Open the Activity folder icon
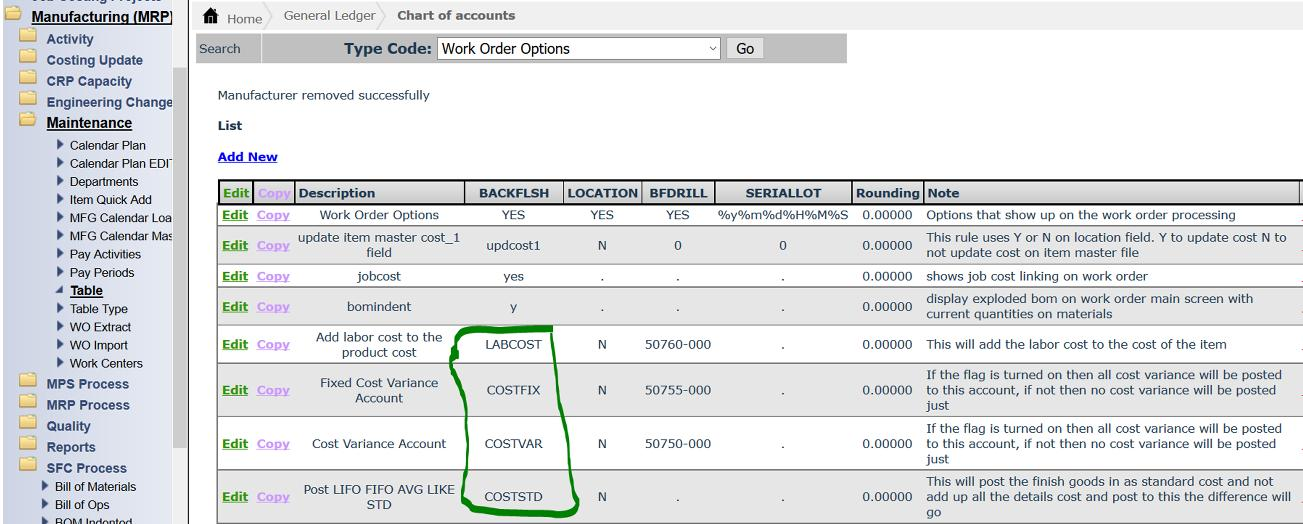 coord(28,39)
